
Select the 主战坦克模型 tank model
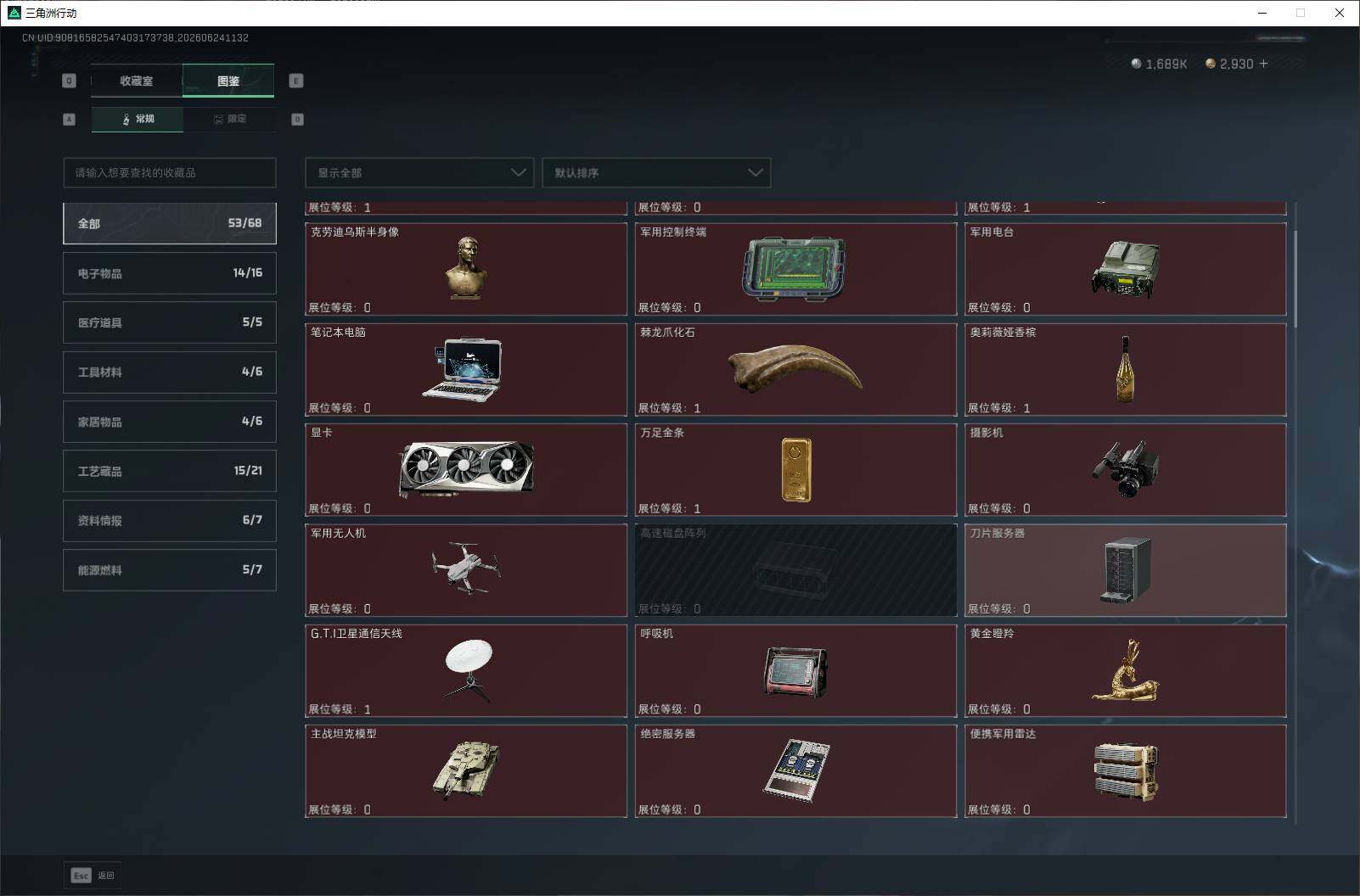pyautogui.click(x=466, y=770)
